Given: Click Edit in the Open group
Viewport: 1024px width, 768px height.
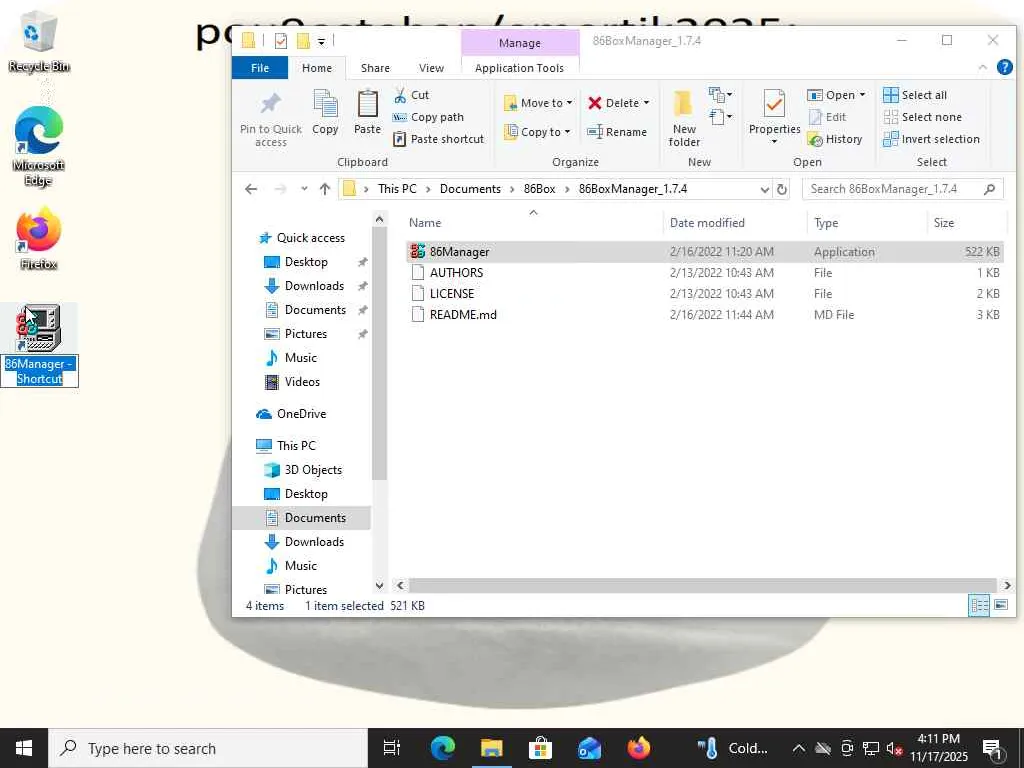Looking at the screenshot, I should [x=827, y=117].
